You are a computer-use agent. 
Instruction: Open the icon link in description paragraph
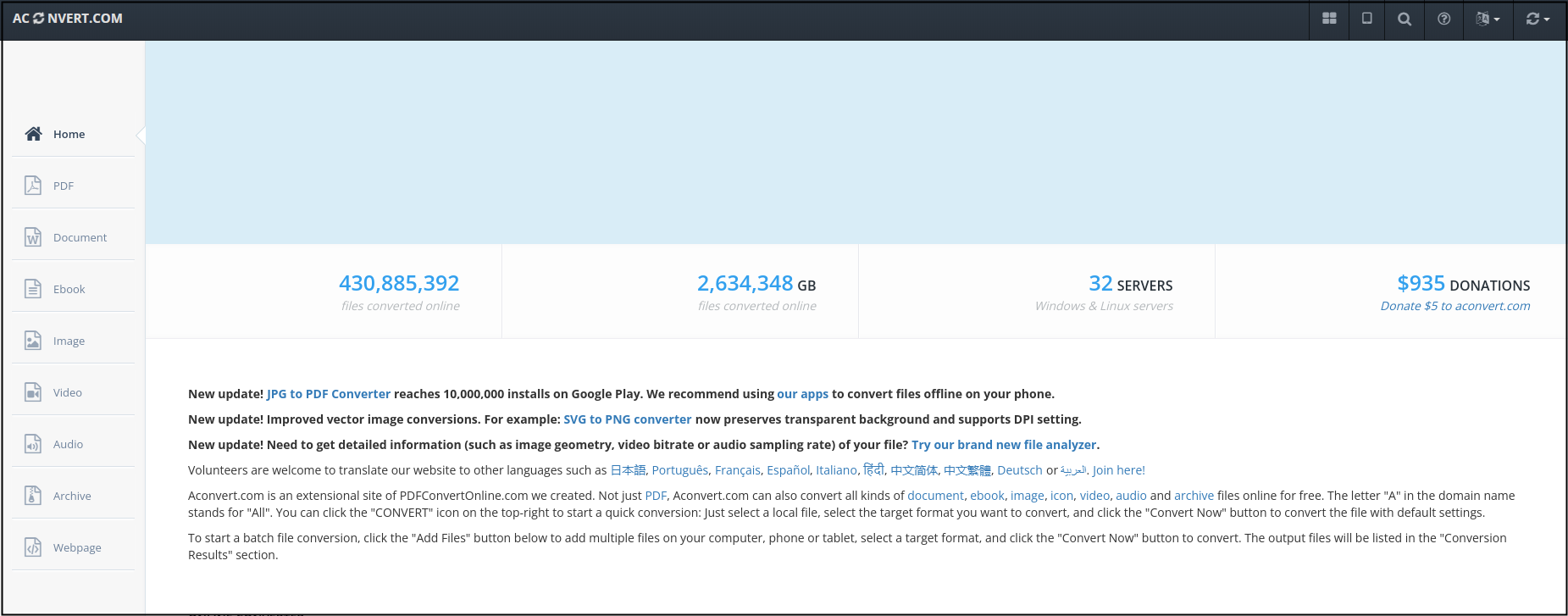1062,496
